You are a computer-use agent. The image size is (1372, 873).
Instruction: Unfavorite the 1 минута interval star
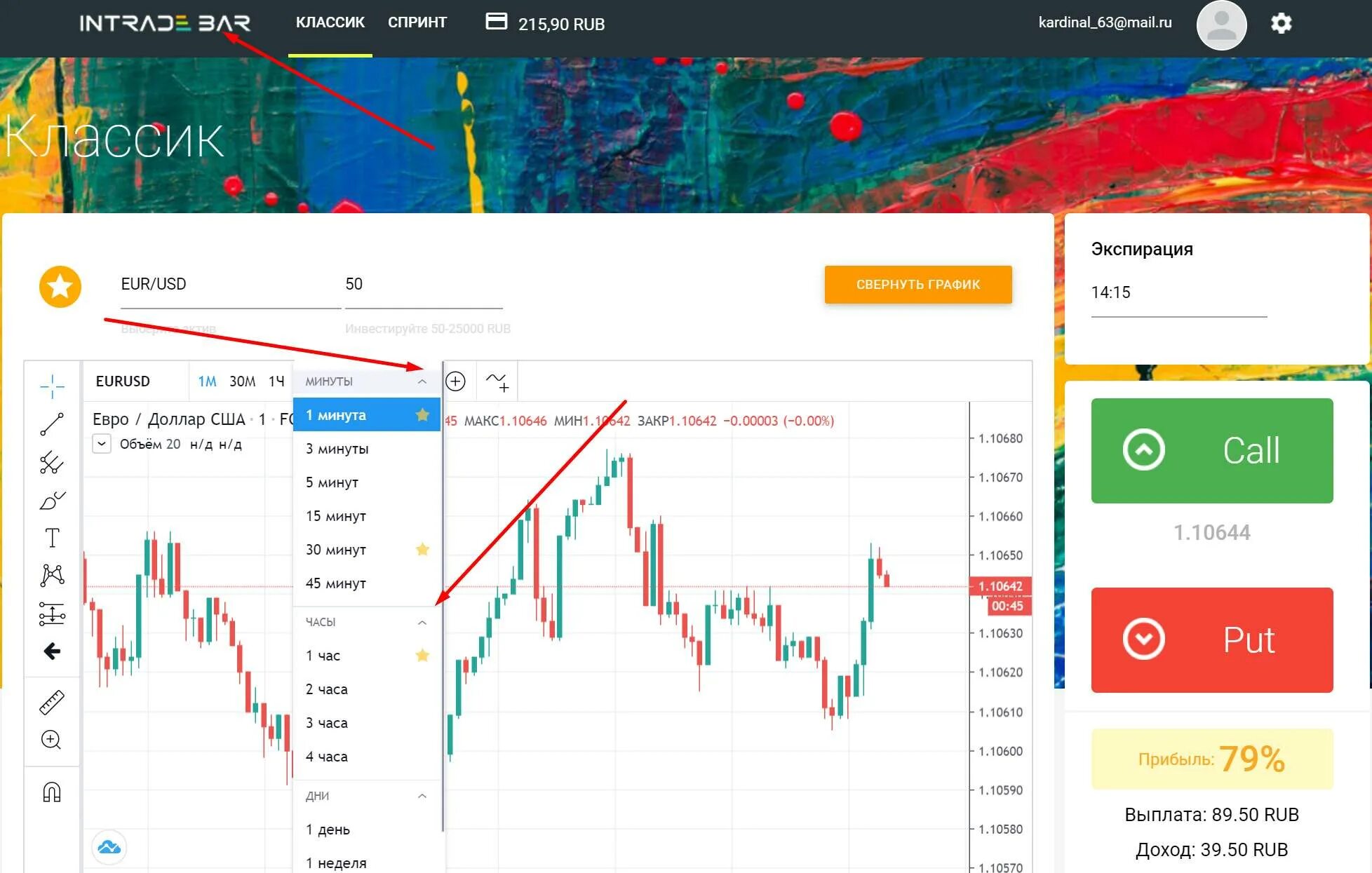tap(422, 415)
